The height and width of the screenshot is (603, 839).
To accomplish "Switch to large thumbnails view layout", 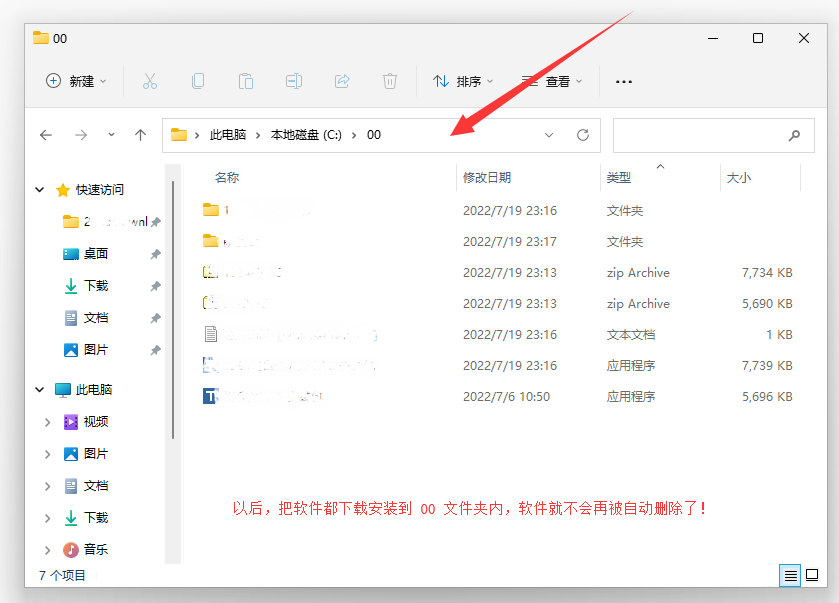I will [x=812, y=575].
